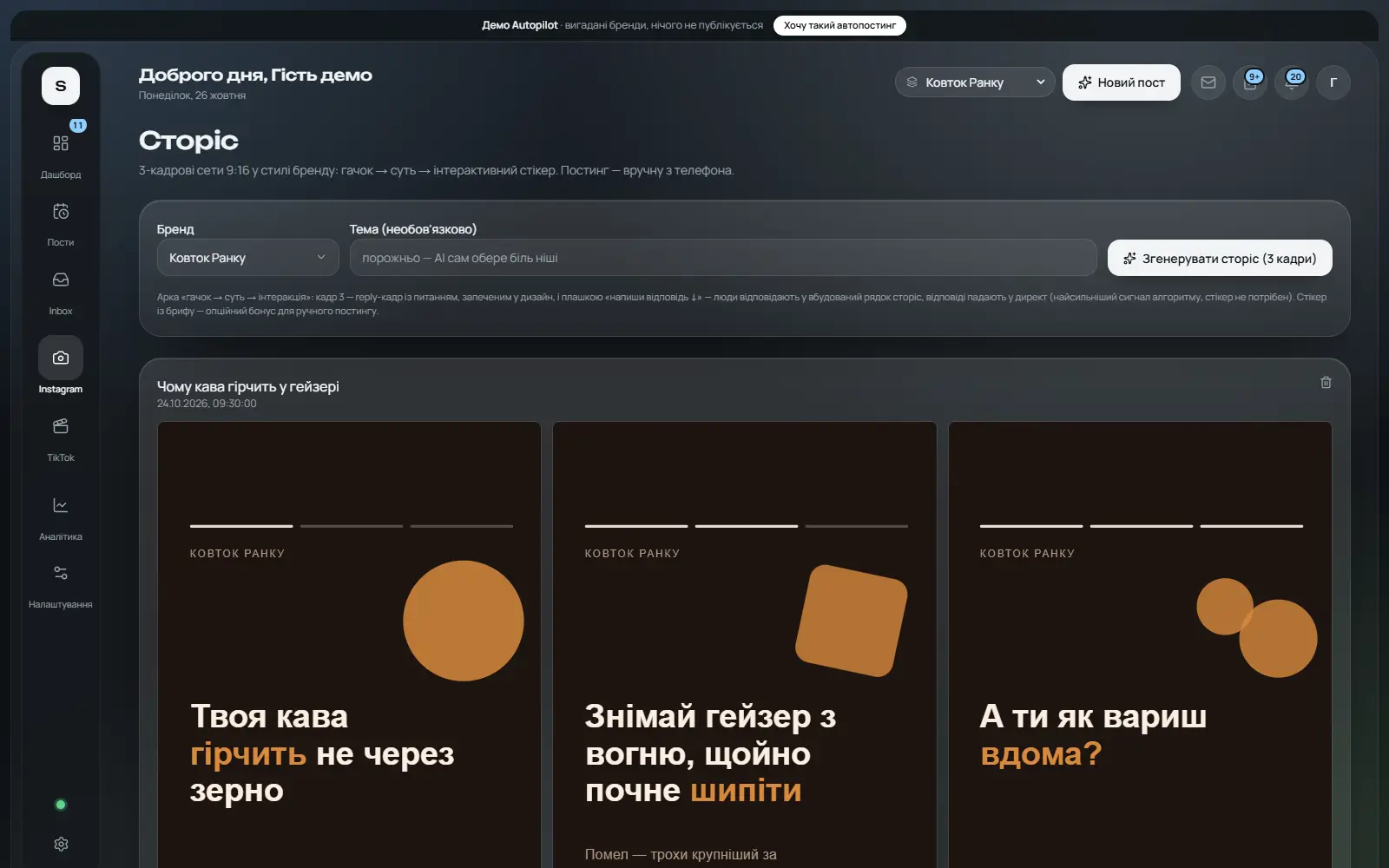Click Згенерувати сторіс (3 кадри) button
The height and width of the screenshot is (868, 1389).
pyautogui.click(x=1220, y=258)
